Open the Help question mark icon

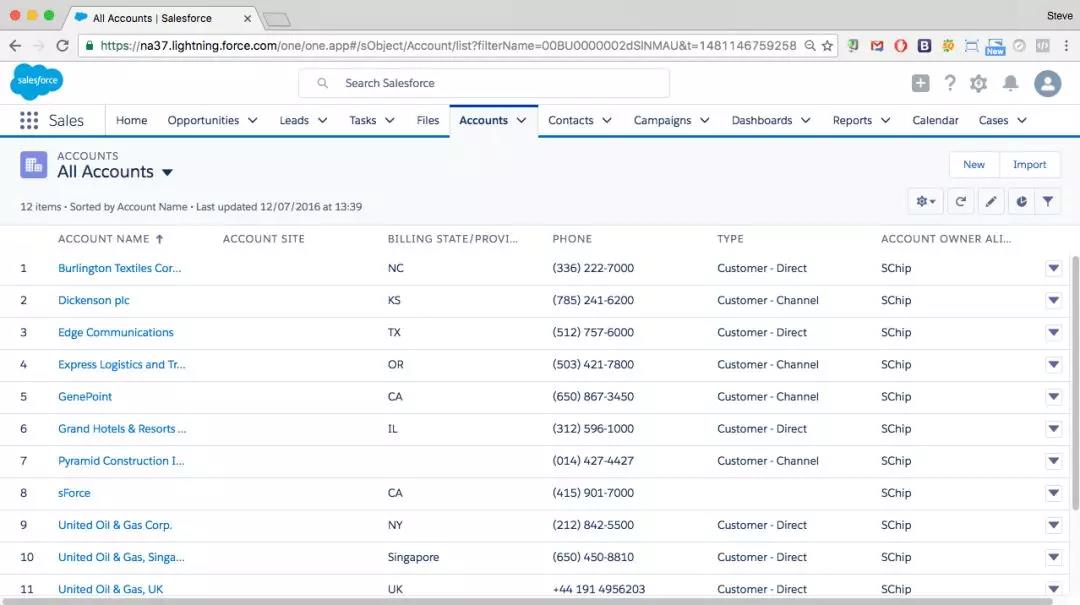949,84
